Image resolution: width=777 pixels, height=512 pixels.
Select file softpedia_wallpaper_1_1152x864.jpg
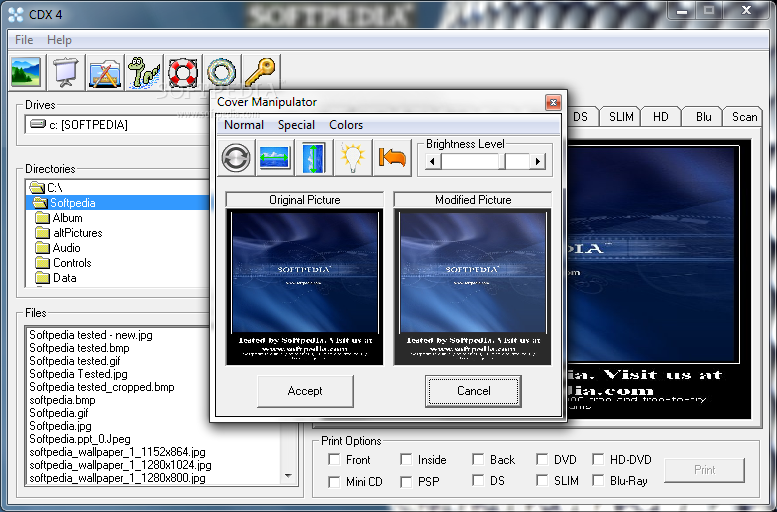[117, 452]
